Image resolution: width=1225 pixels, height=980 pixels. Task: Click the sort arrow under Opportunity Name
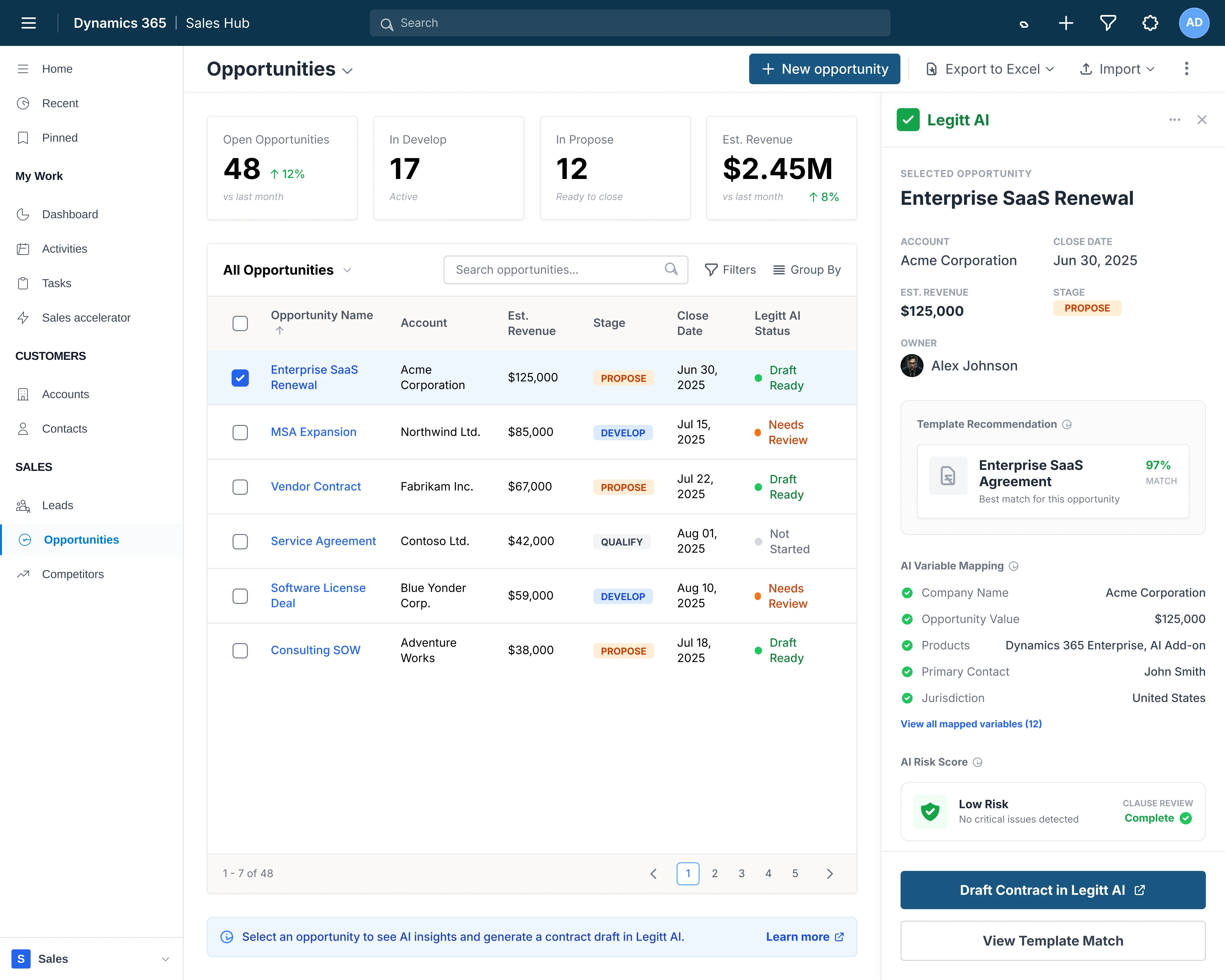coord(279,330)
